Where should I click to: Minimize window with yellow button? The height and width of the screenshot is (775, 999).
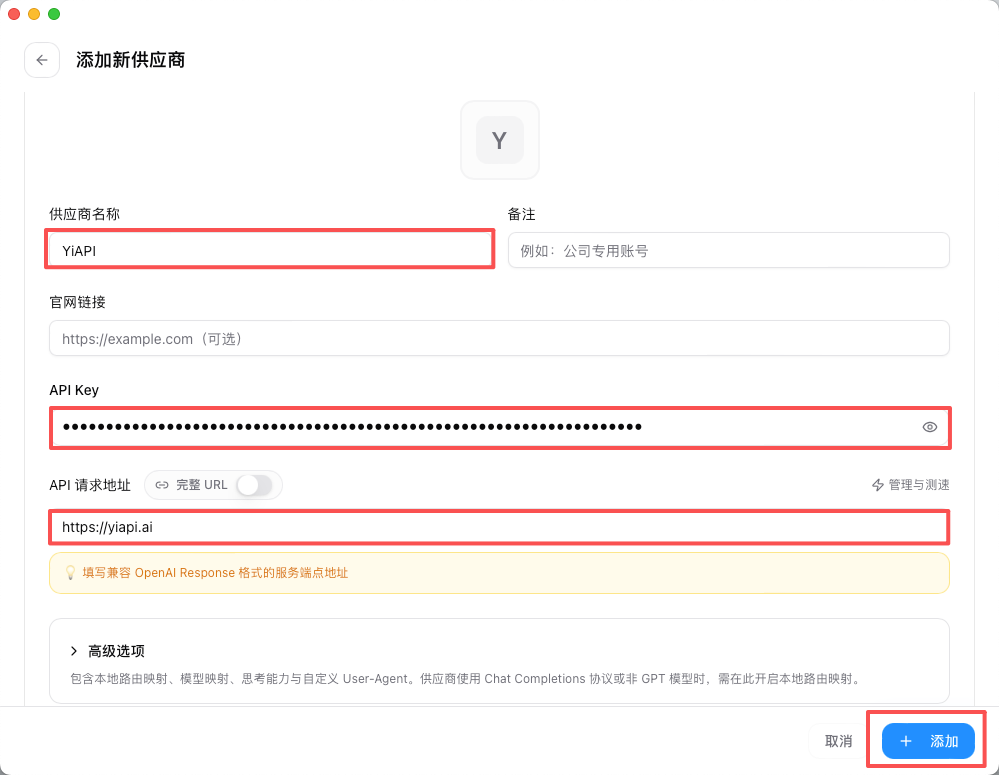pos(34,14)
